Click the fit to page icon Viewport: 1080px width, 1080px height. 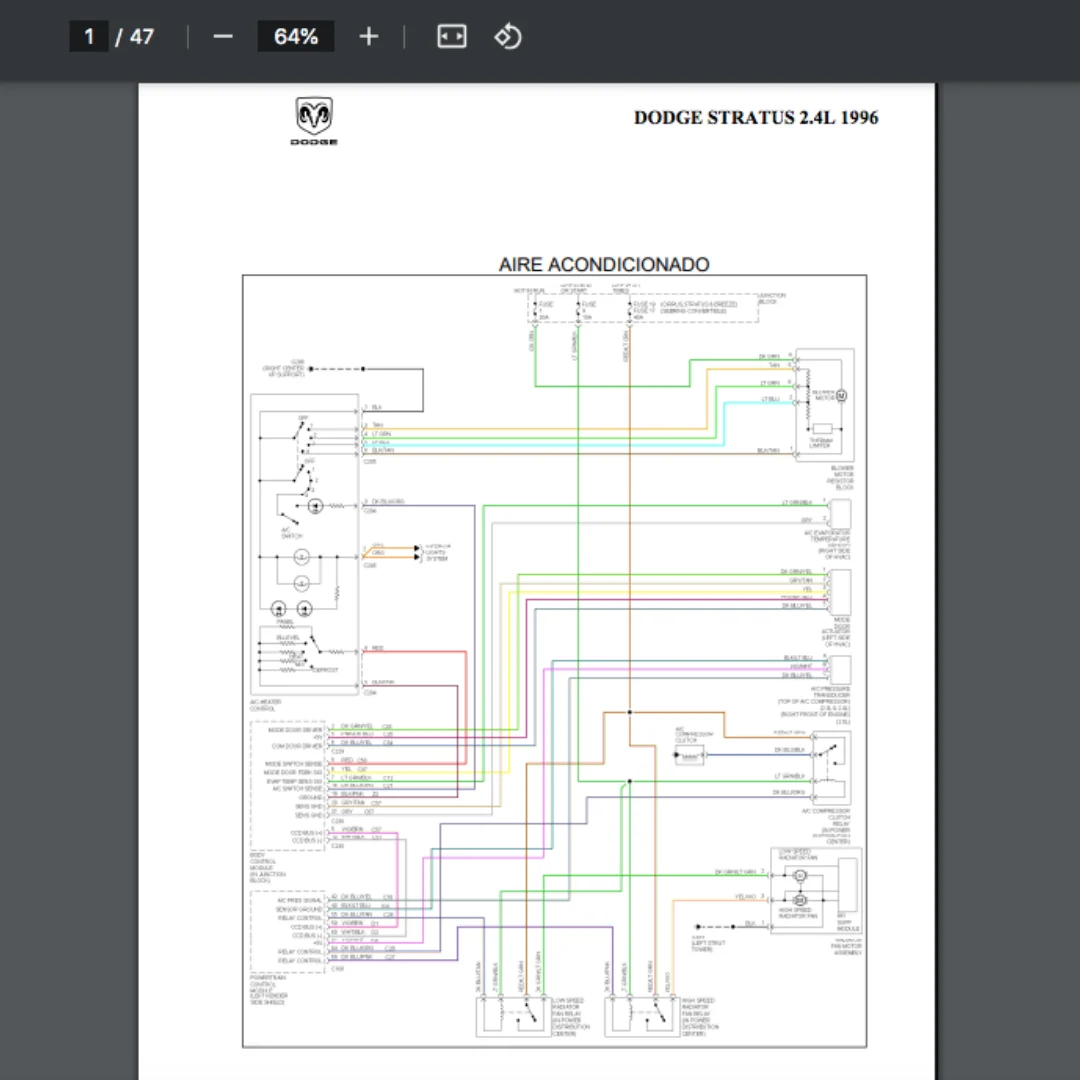point(452,37)
